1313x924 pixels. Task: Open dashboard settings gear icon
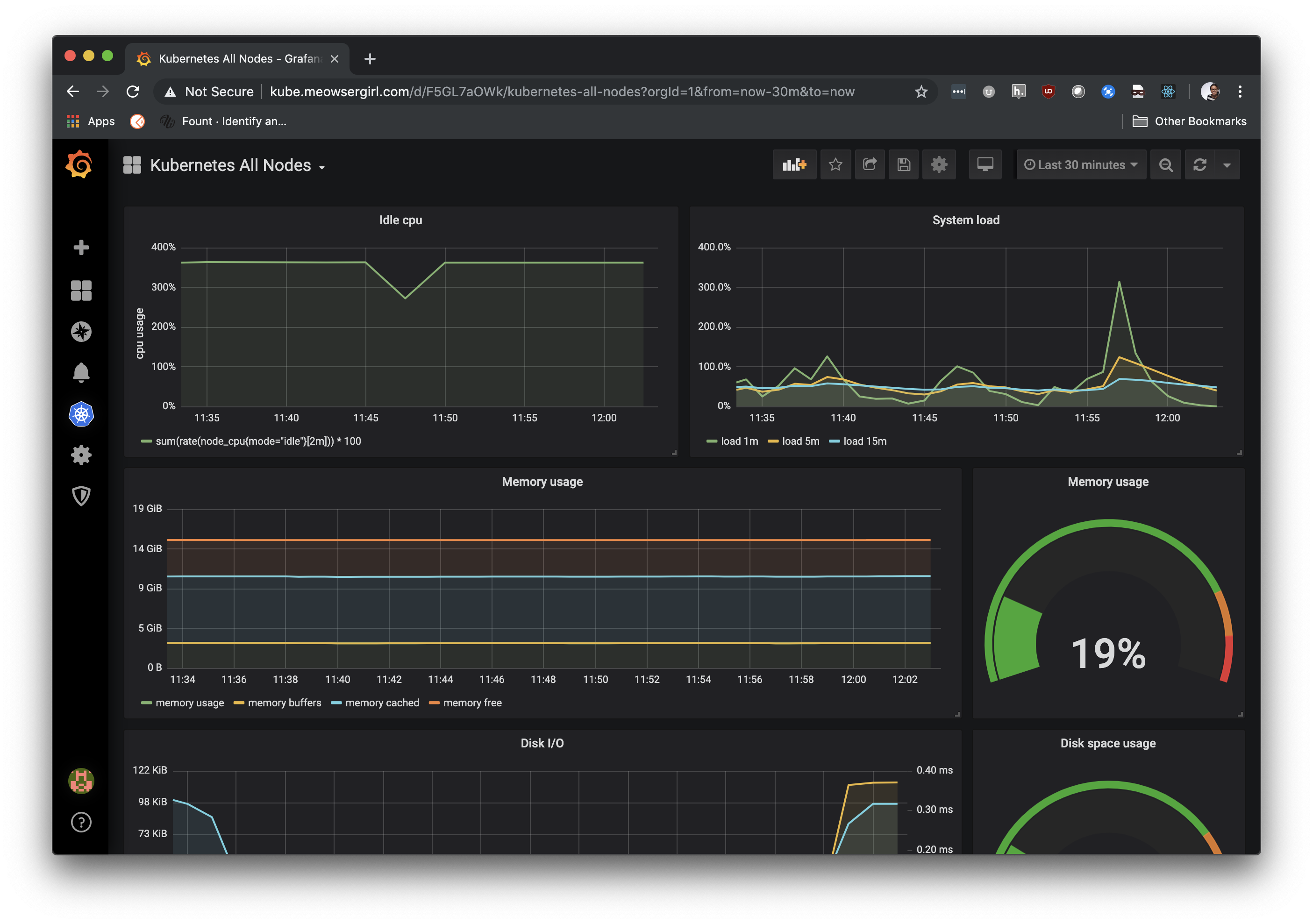coord(939,165)
